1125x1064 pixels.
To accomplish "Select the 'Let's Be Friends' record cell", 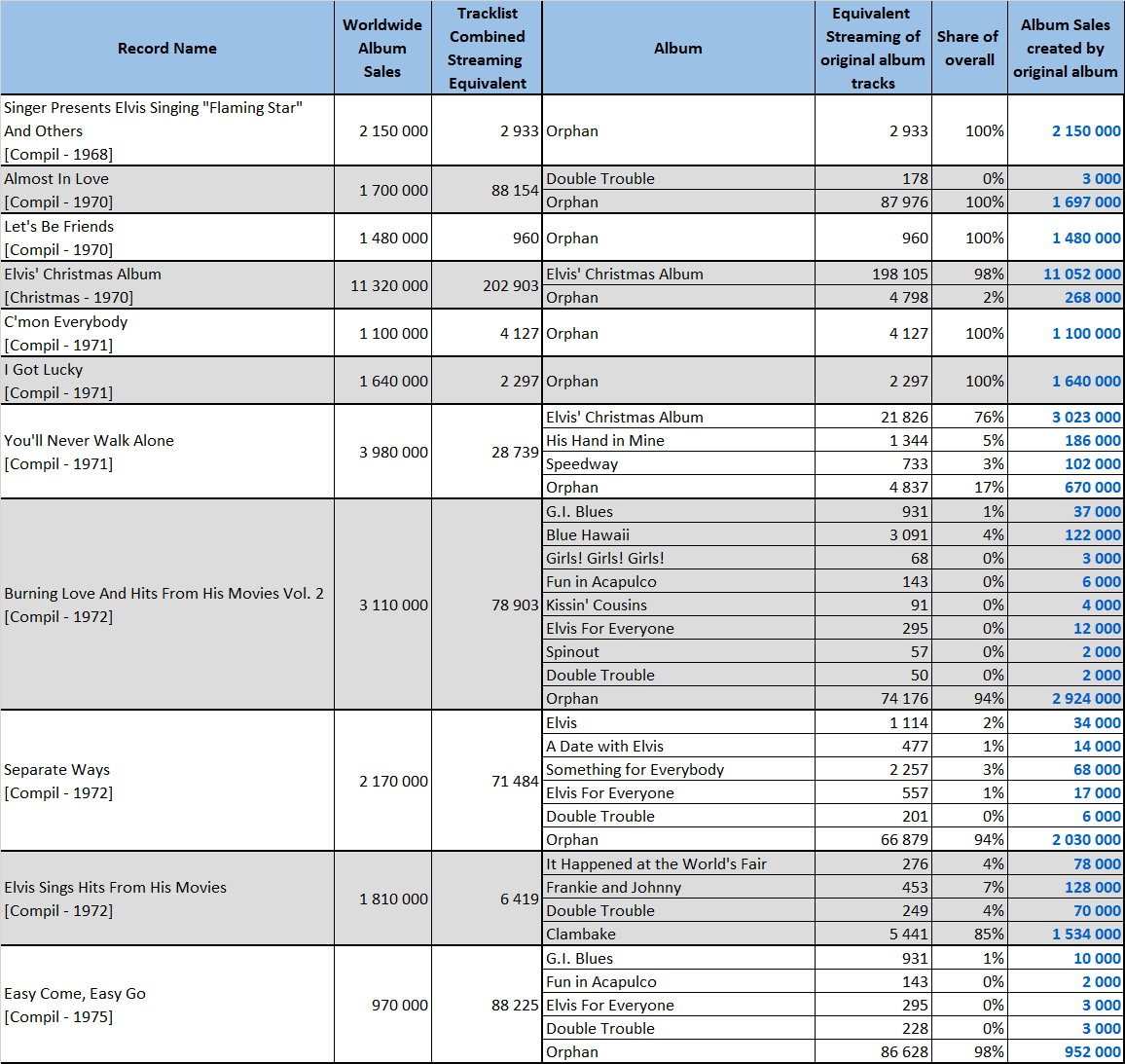I will [167, 238].
